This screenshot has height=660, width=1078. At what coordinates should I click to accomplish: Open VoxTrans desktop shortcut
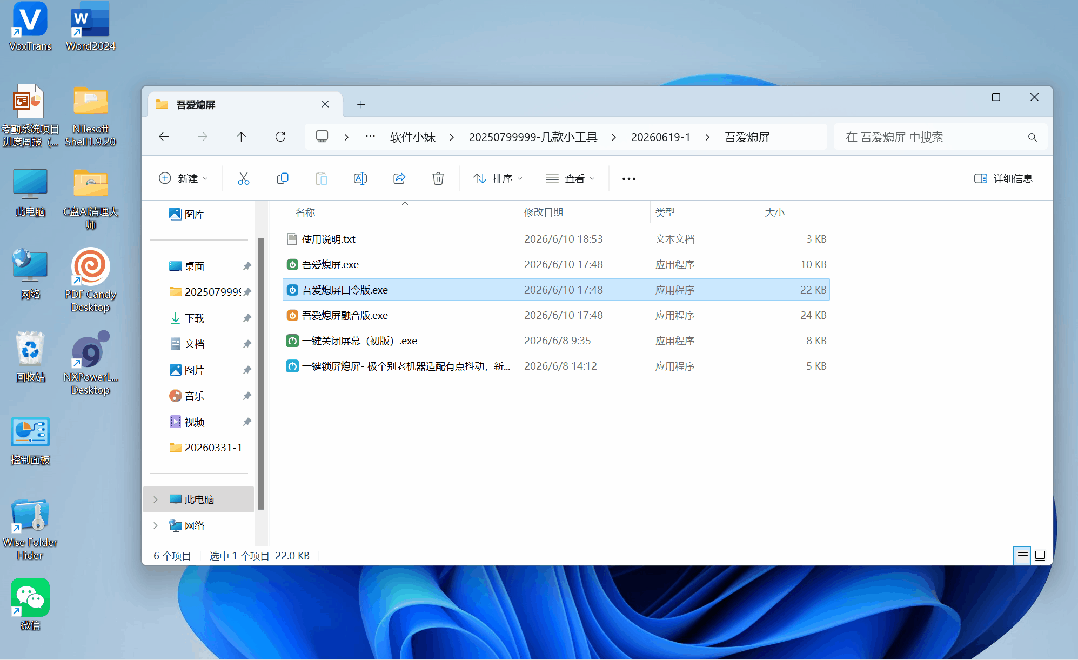click(30, 28)
